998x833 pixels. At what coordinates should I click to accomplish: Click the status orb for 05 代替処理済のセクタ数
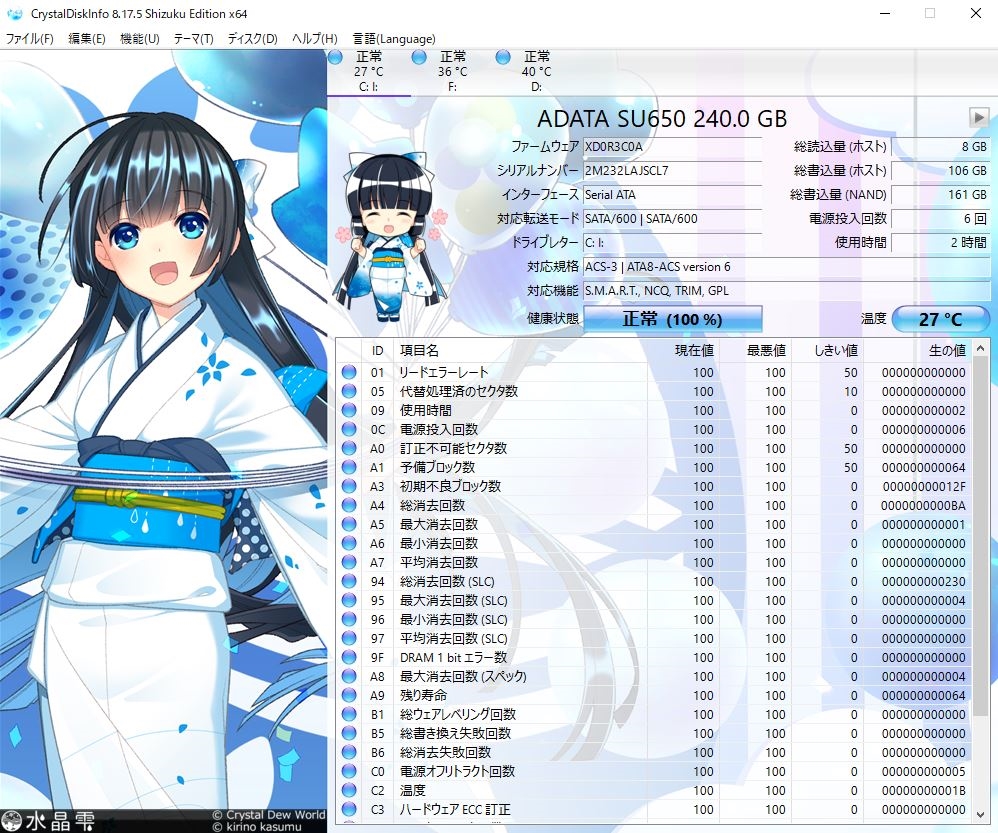[x=349, y=391]
